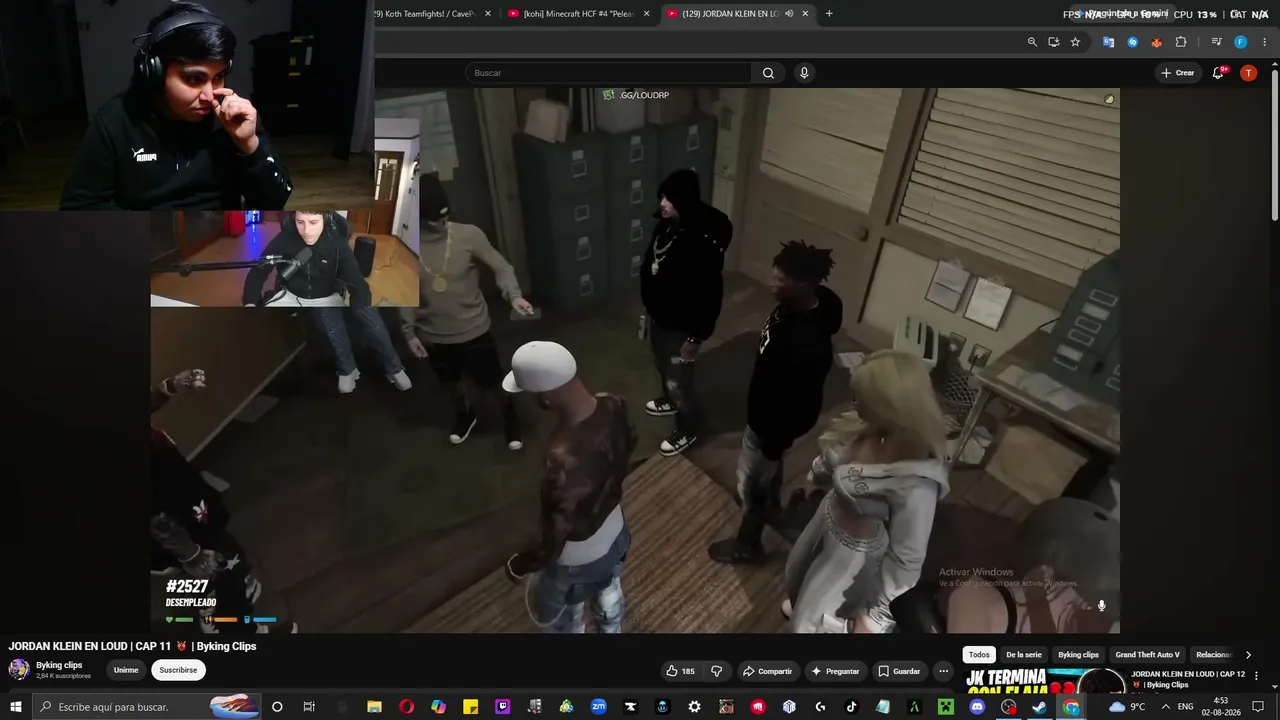
Task: Open Chrome three-dot menu
Action: pos(1265,42)
